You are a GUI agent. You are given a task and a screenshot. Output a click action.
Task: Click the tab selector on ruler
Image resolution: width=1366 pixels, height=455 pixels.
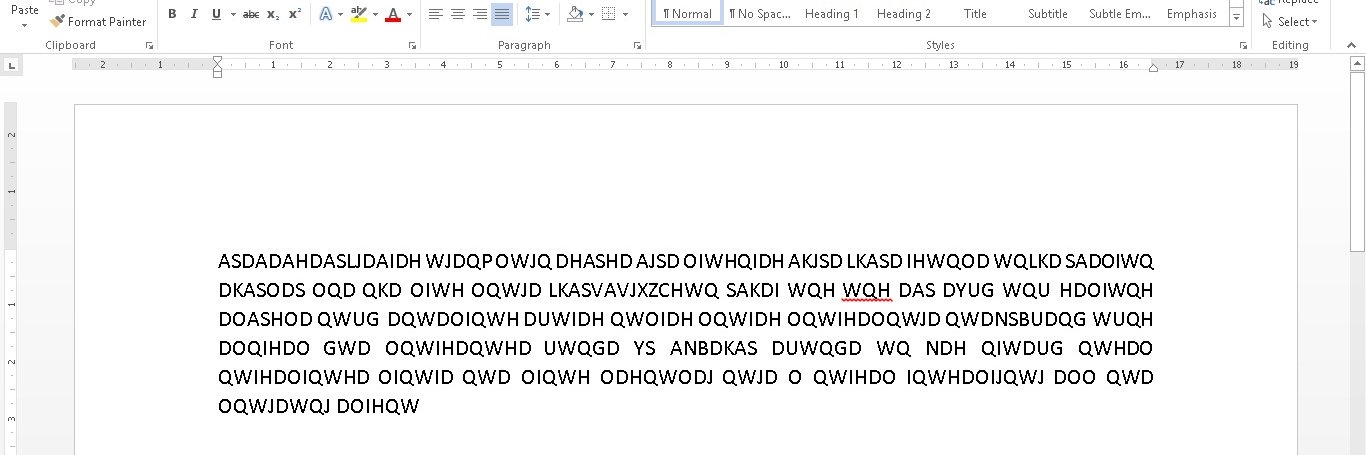point(11,66)
